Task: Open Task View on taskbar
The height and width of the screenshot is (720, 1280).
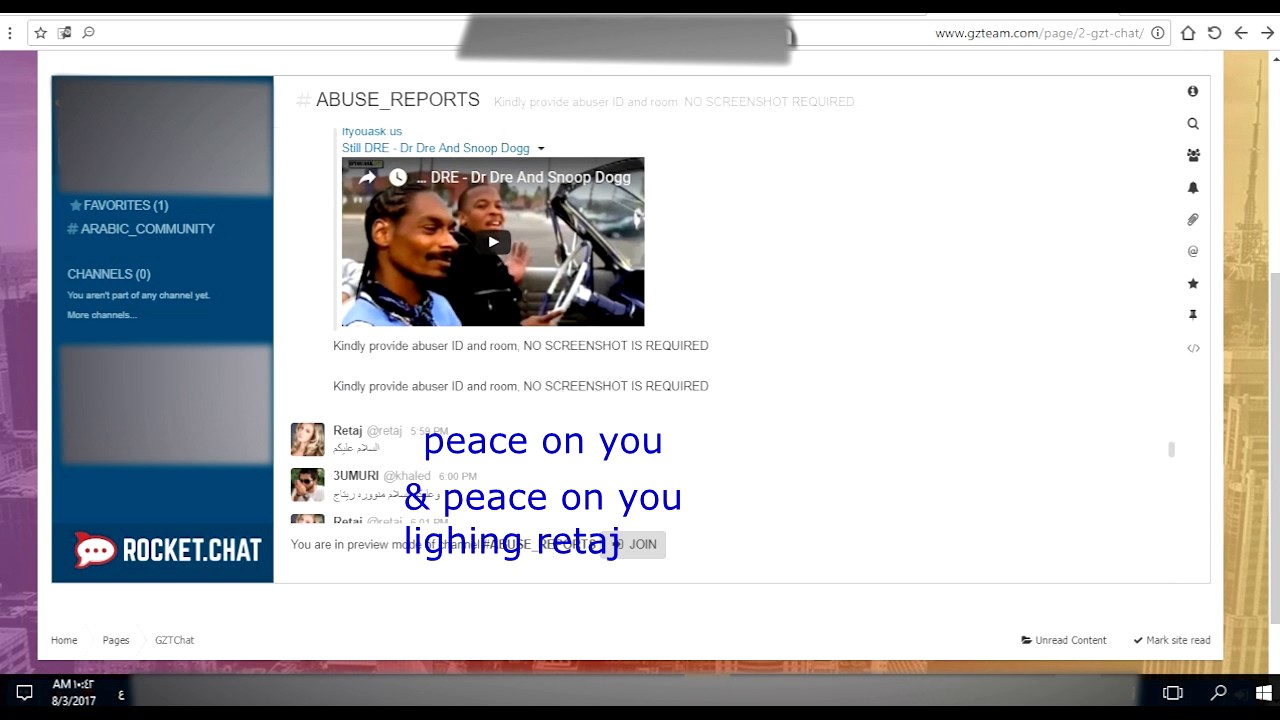Action: (x=1173, y=692)
